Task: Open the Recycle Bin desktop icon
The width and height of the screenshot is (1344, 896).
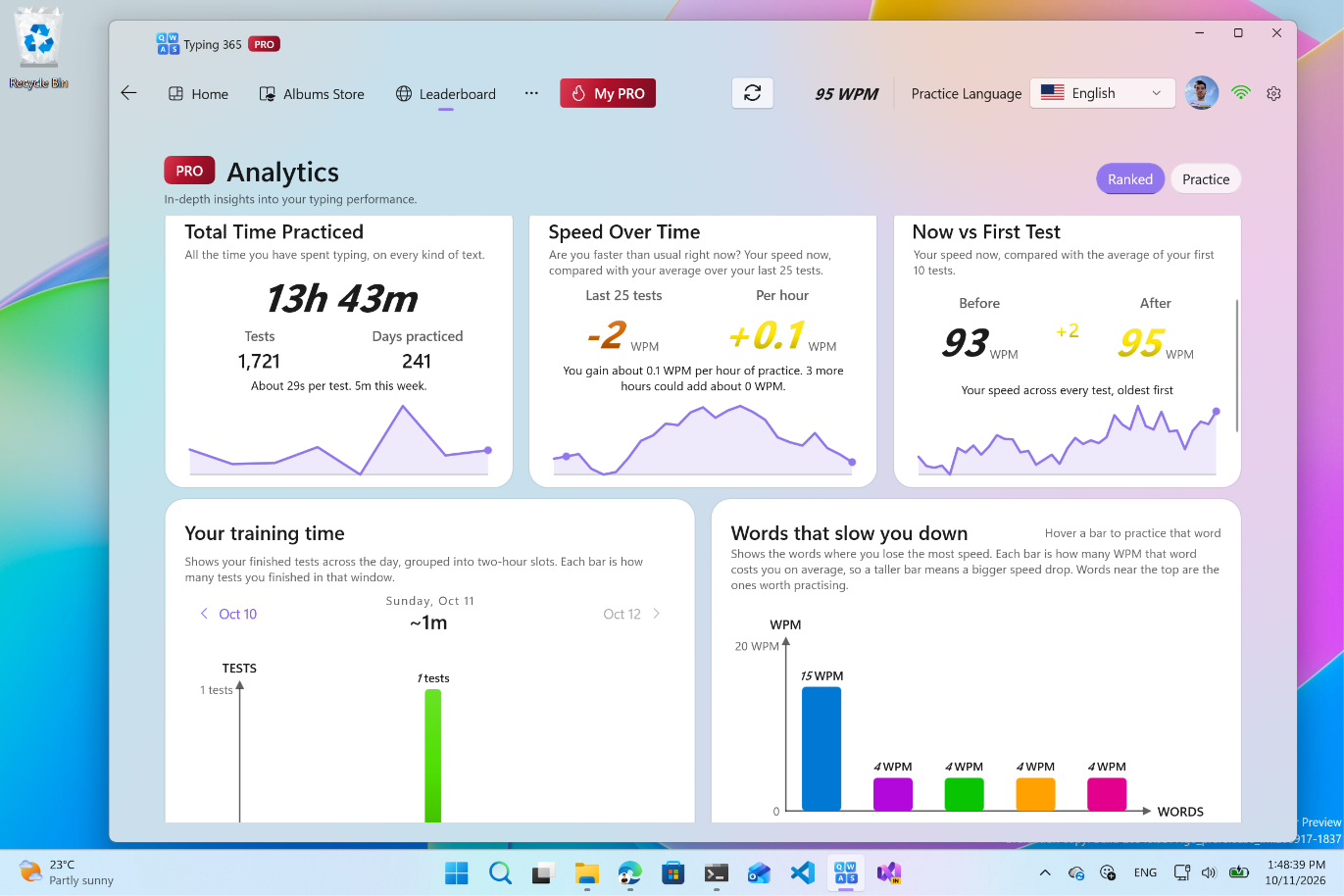Action: [x=39, y=49]
